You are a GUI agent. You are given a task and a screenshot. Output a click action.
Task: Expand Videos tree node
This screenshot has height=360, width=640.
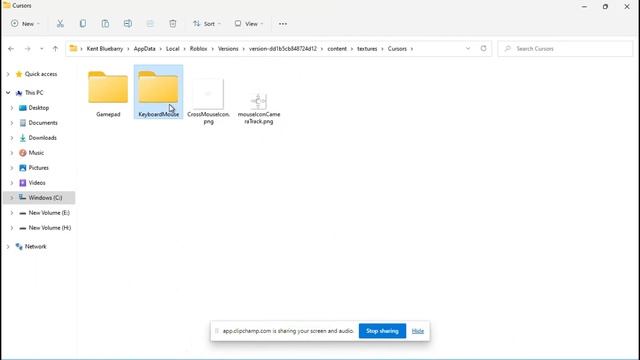[x=12, y=183]
